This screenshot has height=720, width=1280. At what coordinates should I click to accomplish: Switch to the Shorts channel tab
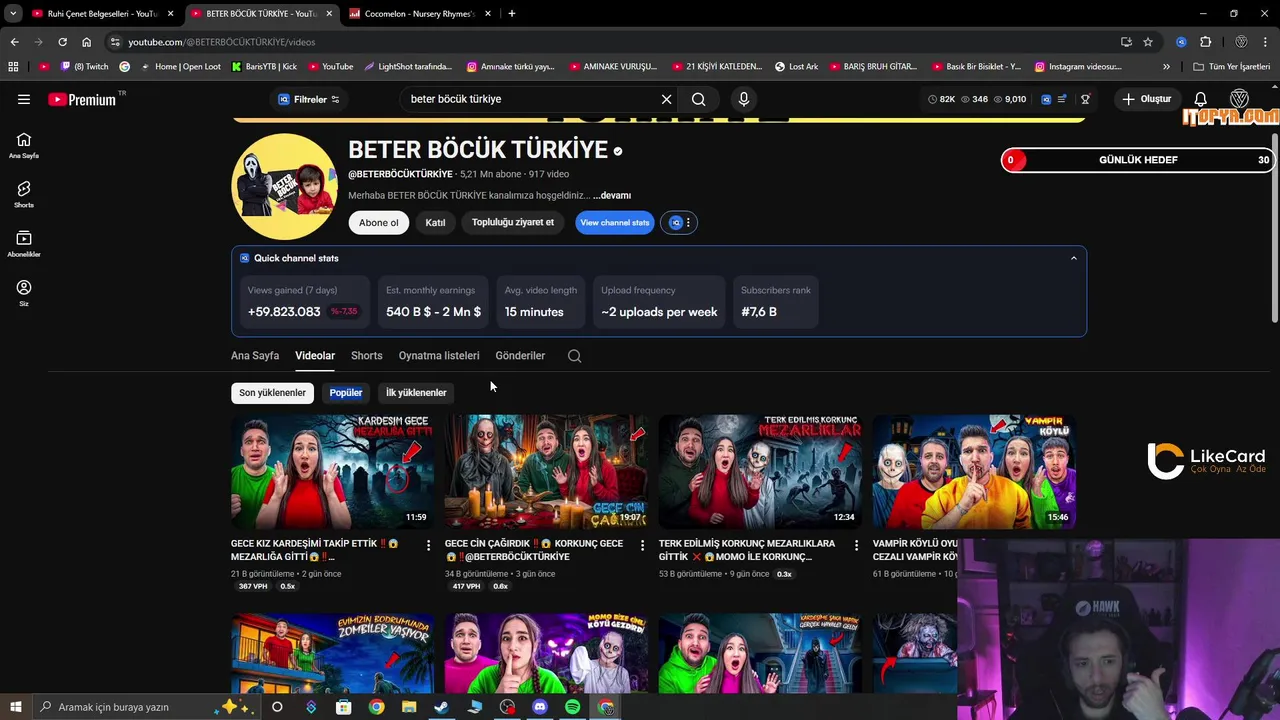[367, 356]
